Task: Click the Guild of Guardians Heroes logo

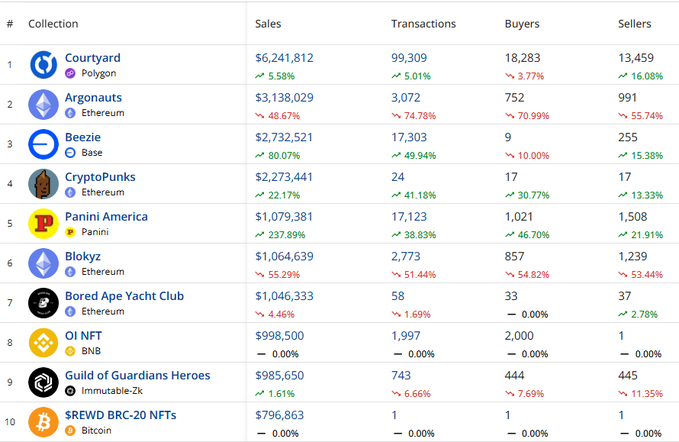Action: coord(43,382)
